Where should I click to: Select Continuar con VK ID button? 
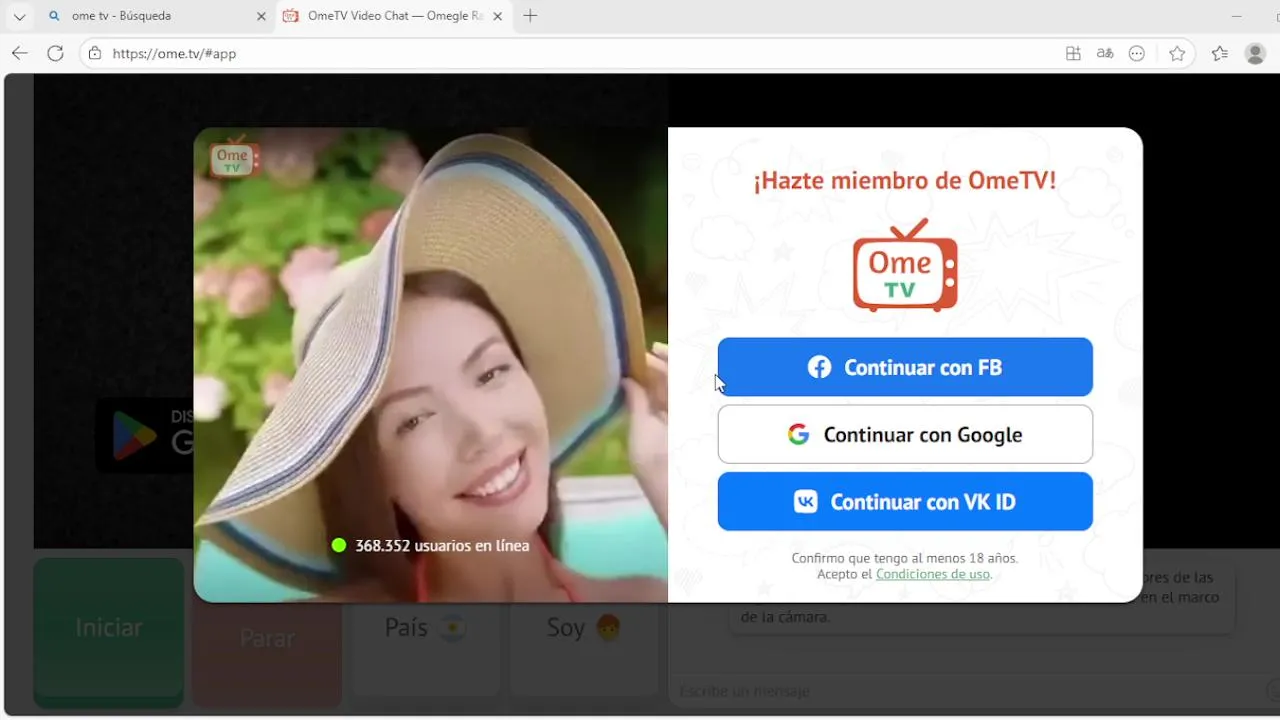pos(905,501)
